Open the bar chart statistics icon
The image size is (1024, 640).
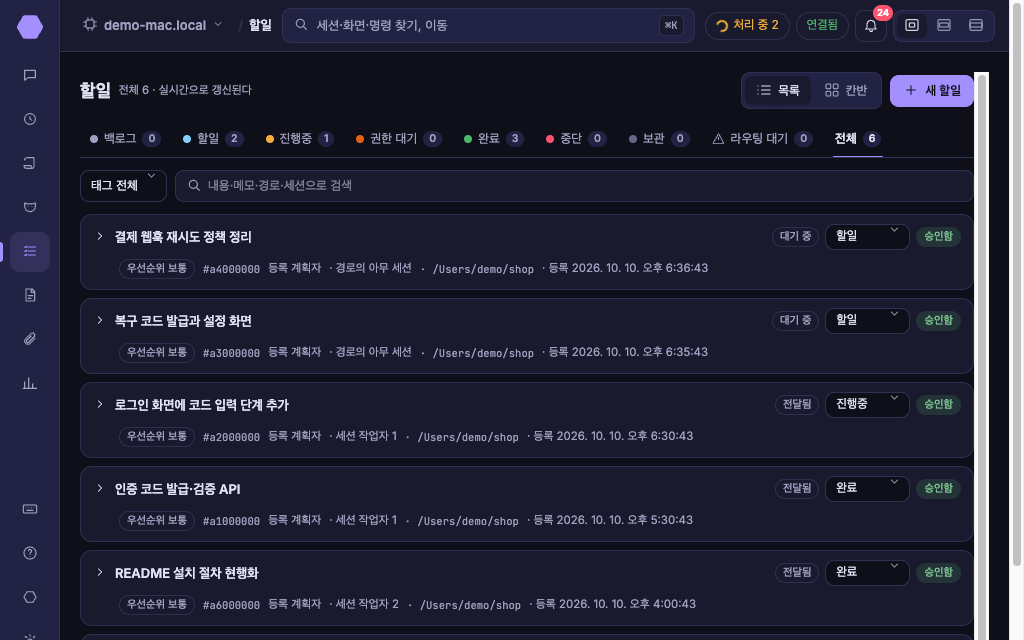tap(29, 383)
